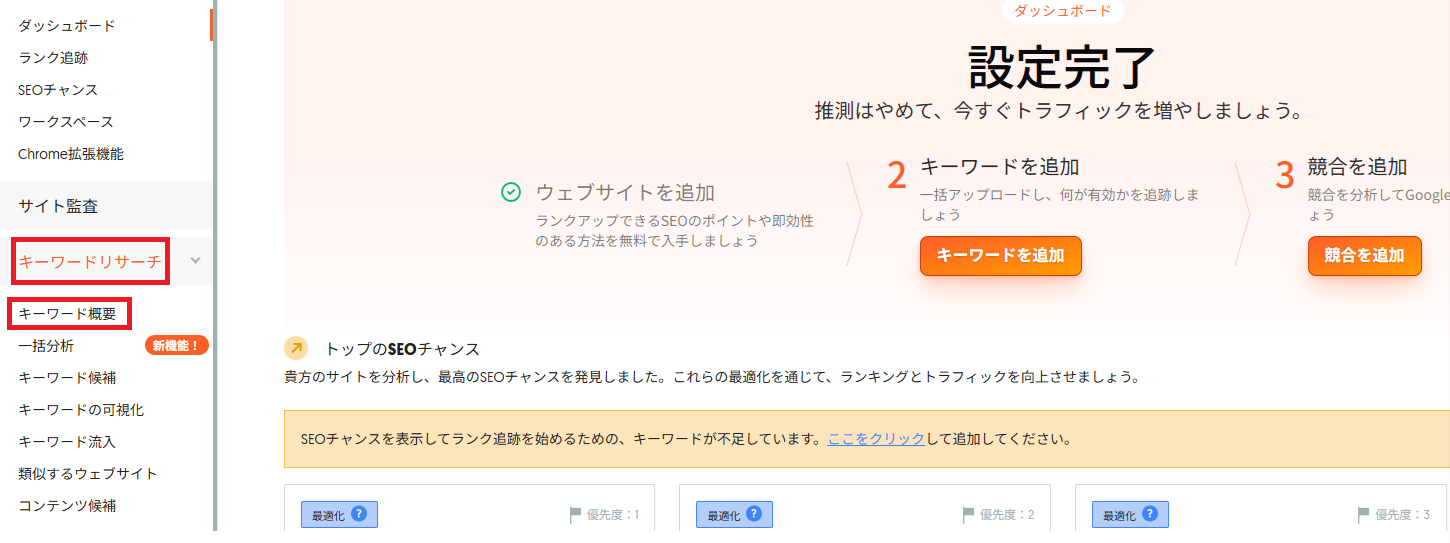Click the question mark icon in the second 最適化 card

[755, 514]
